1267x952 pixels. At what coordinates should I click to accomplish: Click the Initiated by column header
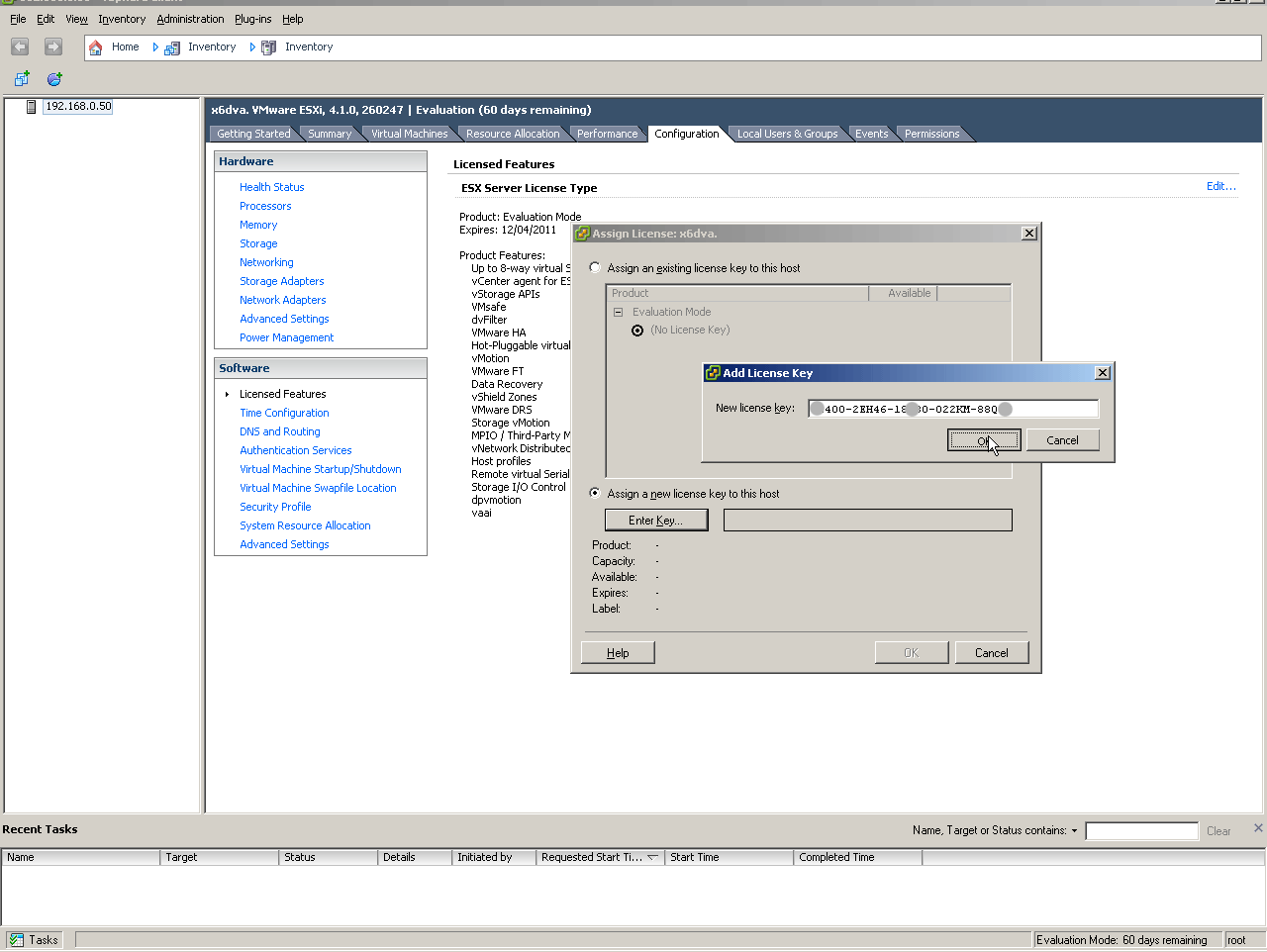[494, 857]
